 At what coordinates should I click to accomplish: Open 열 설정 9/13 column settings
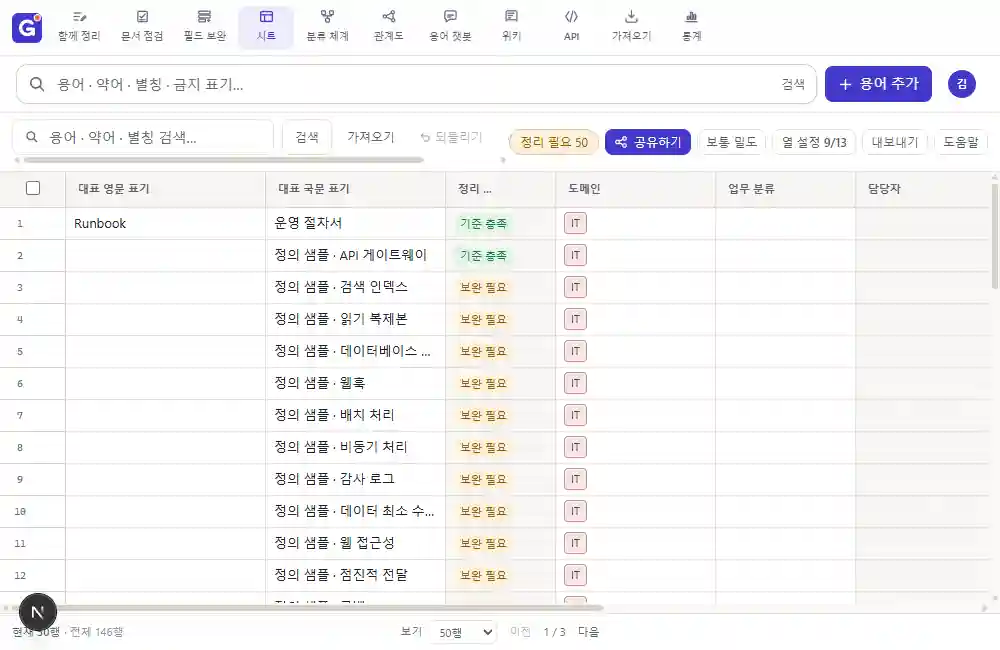pyautogui.click(x=814, y=142)
